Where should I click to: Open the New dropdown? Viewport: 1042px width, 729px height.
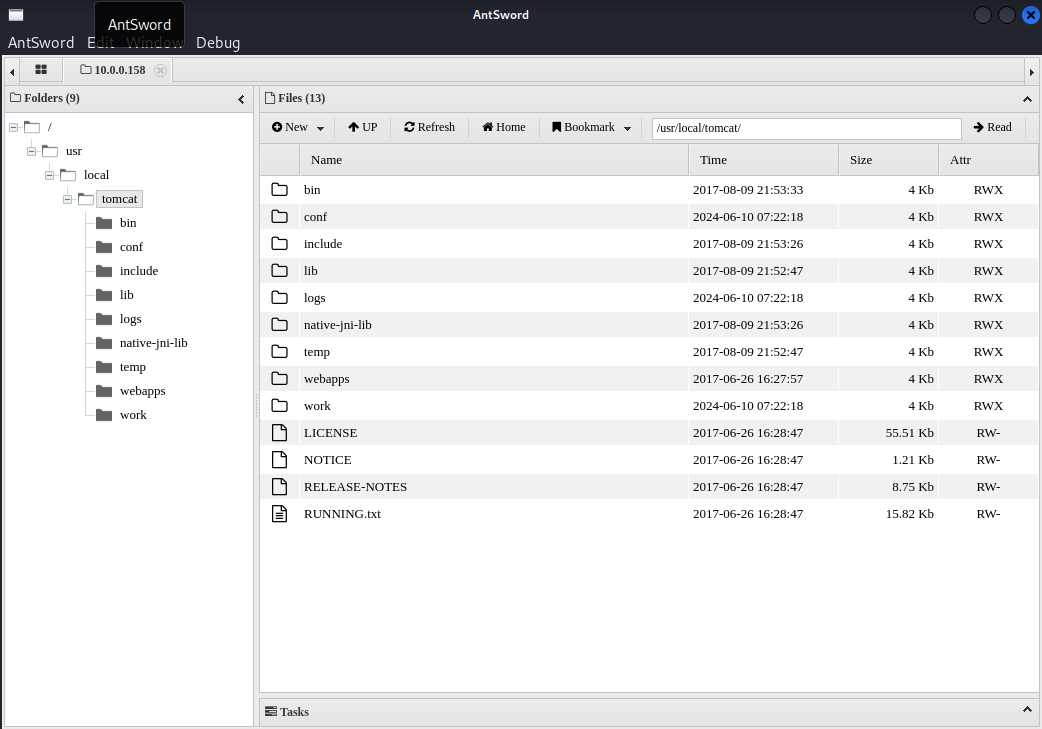click(x=298, y=127)
